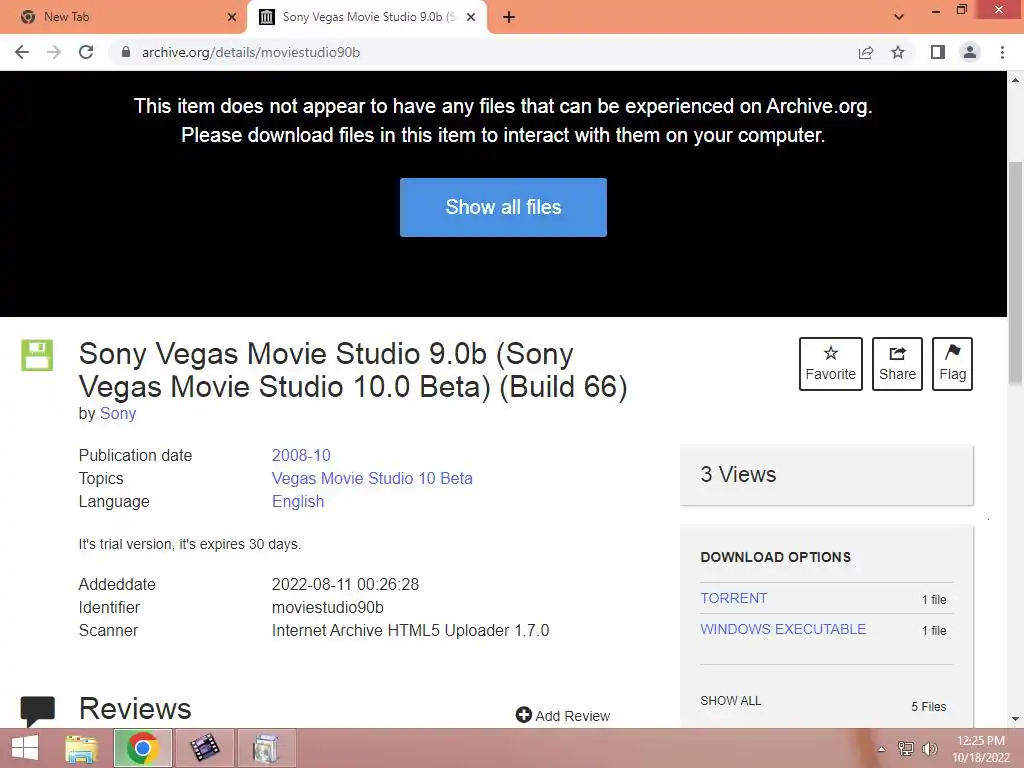Open the film clip app in taskbar

click(x=204, y=748)
